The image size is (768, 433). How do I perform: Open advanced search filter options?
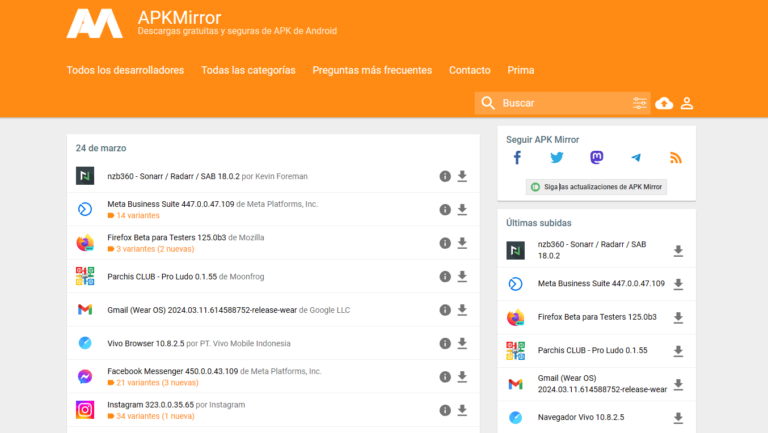point(640,103)
